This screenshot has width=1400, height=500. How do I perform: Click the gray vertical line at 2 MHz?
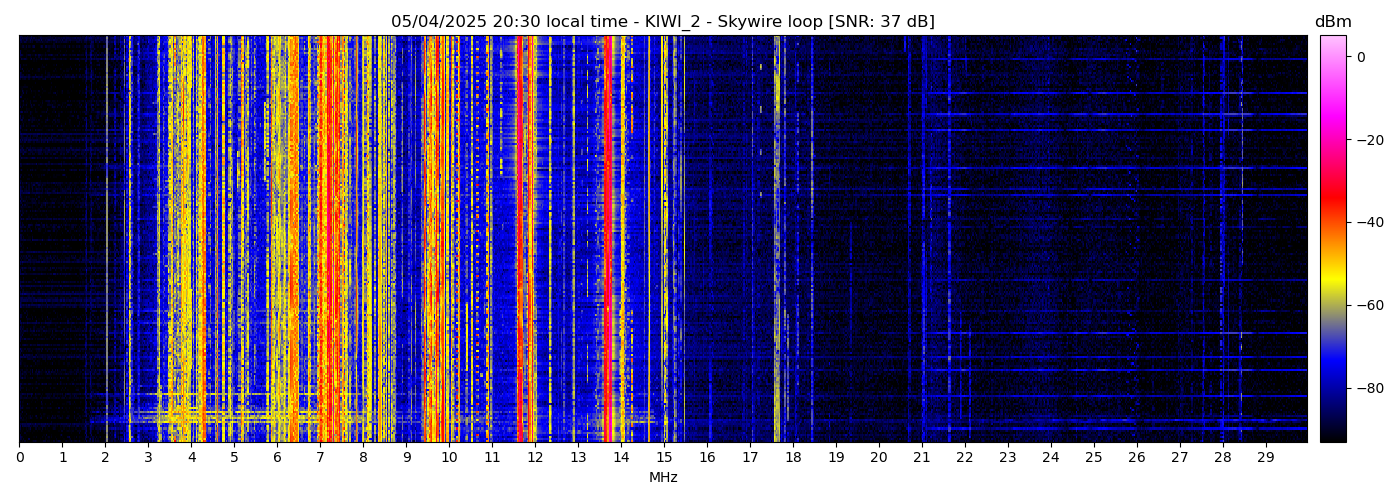106,240
